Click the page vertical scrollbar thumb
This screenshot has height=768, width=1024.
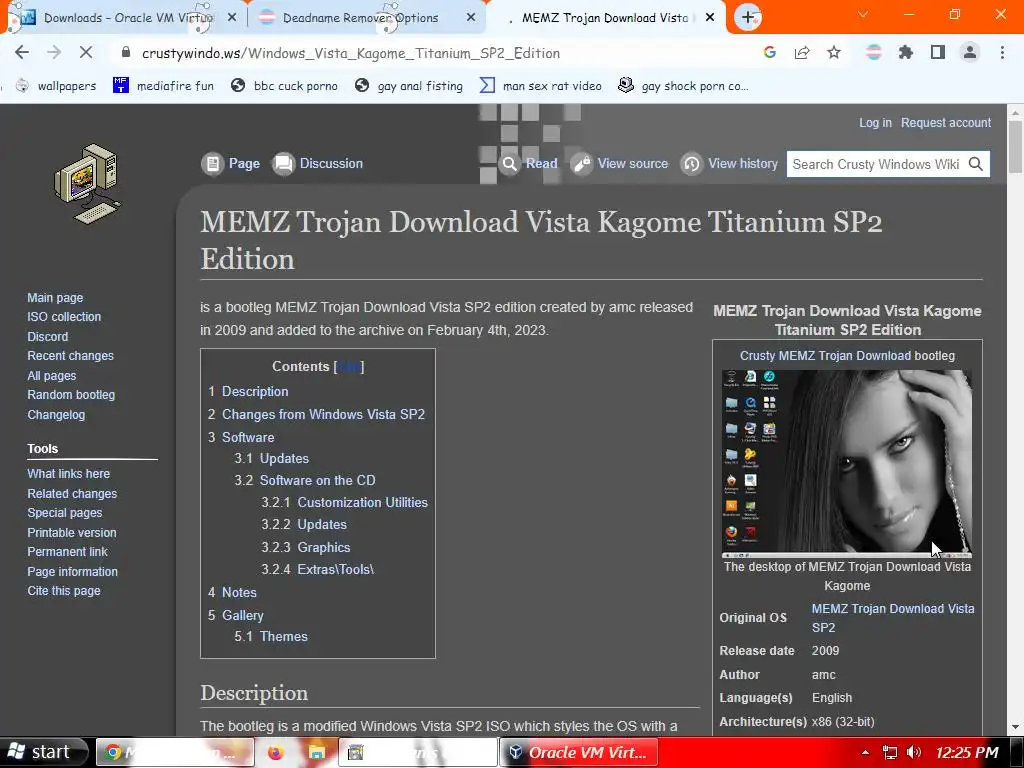pos(1016,147)
